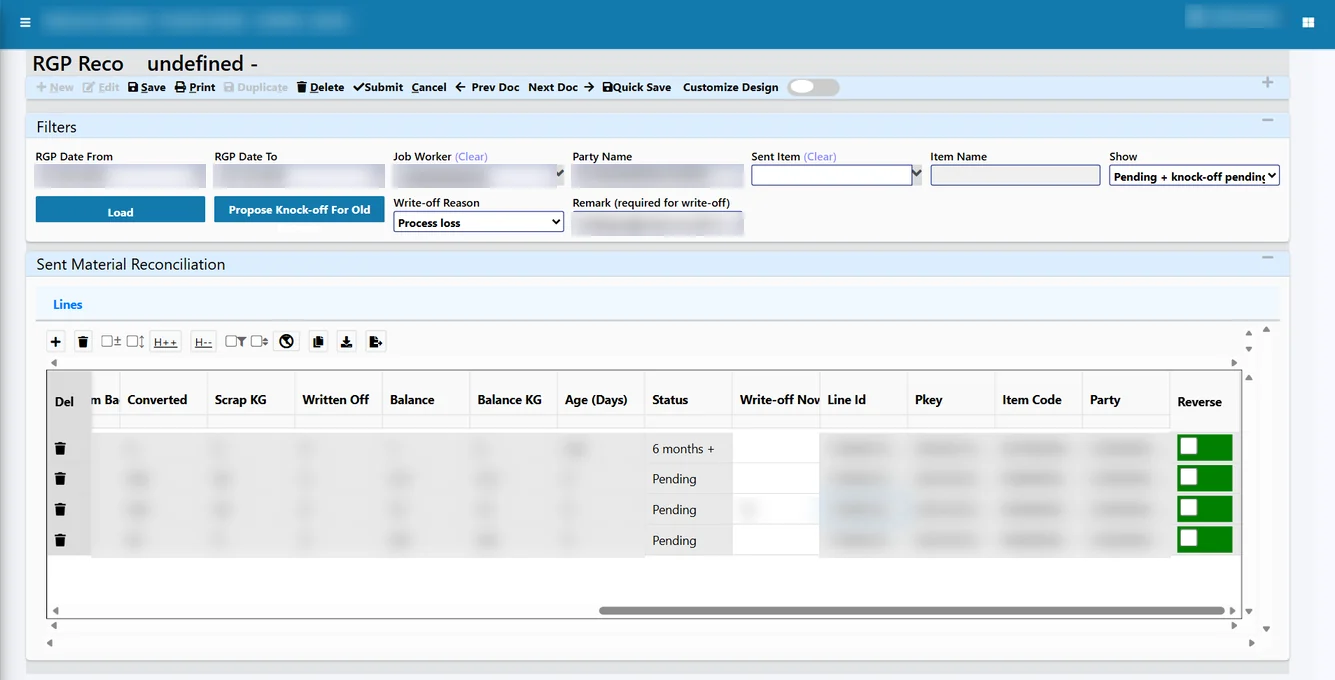Click Save in the document toolbar
Image resolution: width=1335 pixels, height=680 pixels.
(147, 87)
